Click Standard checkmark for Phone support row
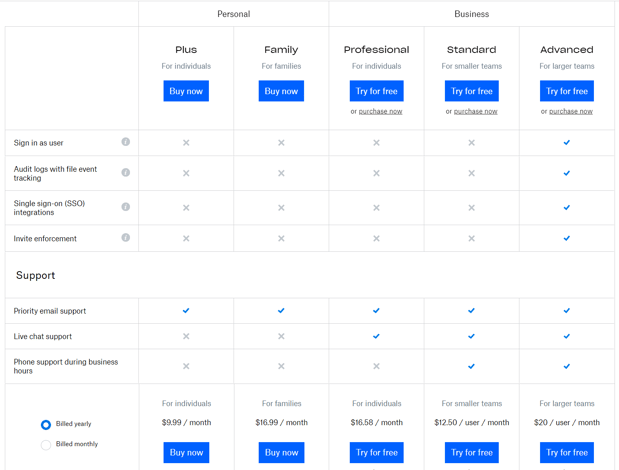Viewport: 619px width, 470px height. pos(472,366)
